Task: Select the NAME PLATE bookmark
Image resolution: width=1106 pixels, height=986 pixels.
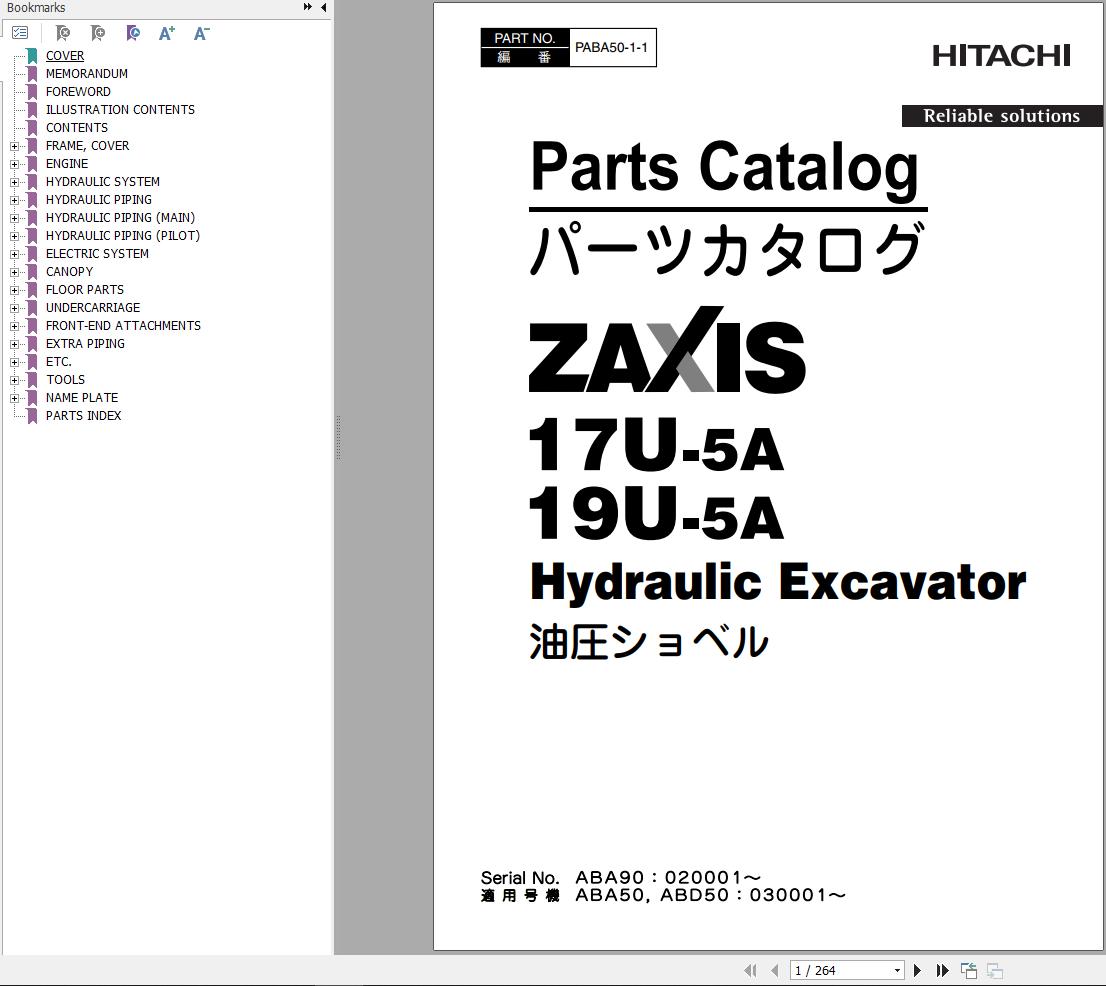Action: (x=82, y=397)
